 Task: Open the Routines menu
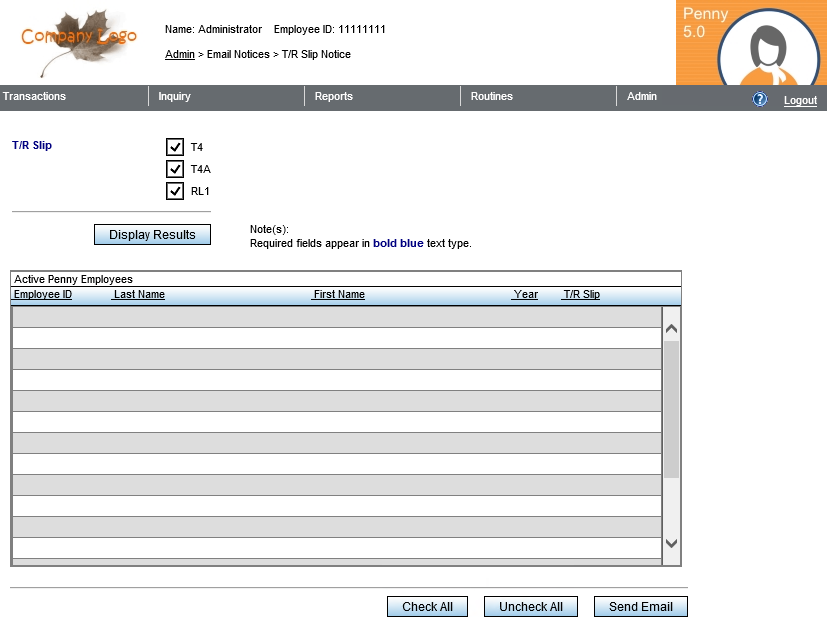click(492, 97)
